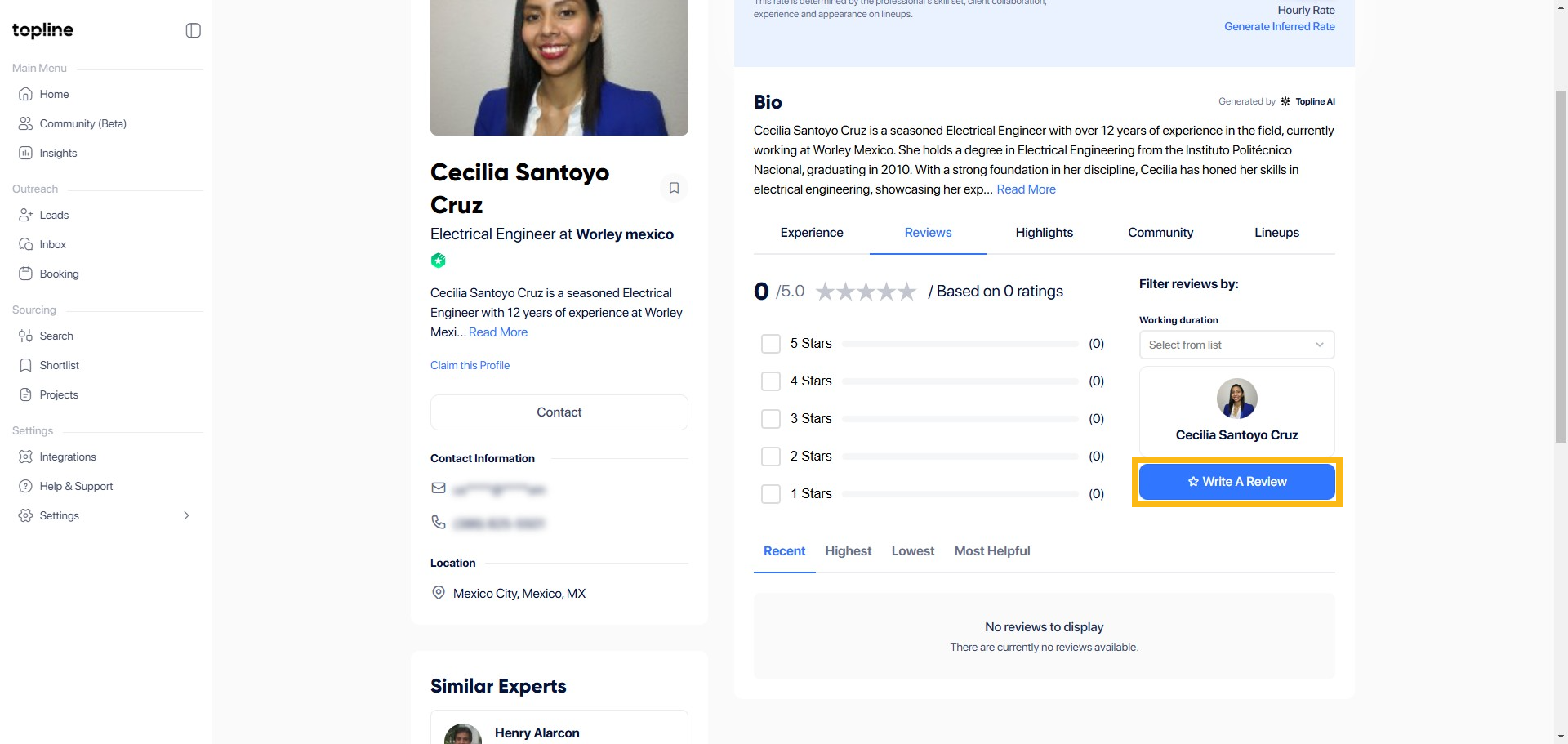Switch to the Experience tab

click(x=811, y=233)
